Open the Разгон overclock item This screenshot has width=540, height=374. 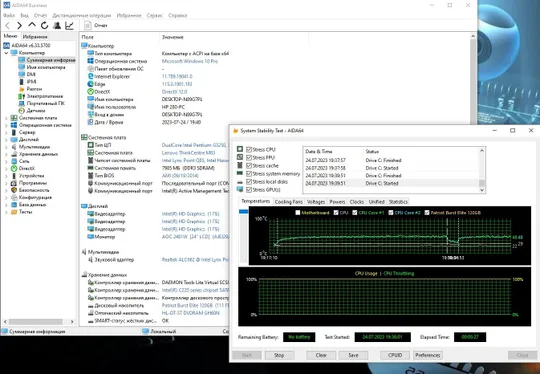[34, 89]
